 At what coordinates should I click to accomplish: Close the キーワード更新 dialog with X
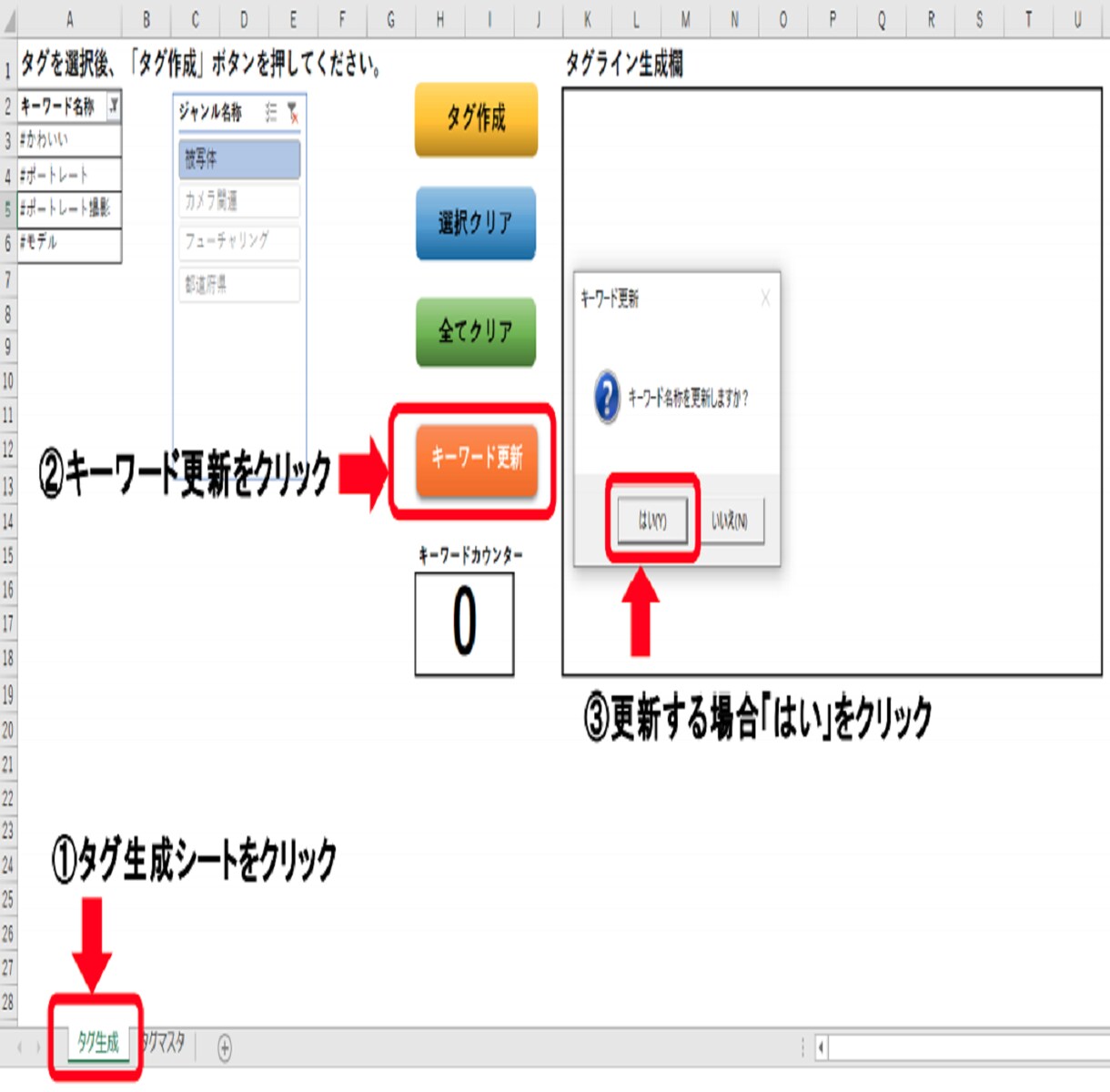pyautogui.click(x=765, y=298)
